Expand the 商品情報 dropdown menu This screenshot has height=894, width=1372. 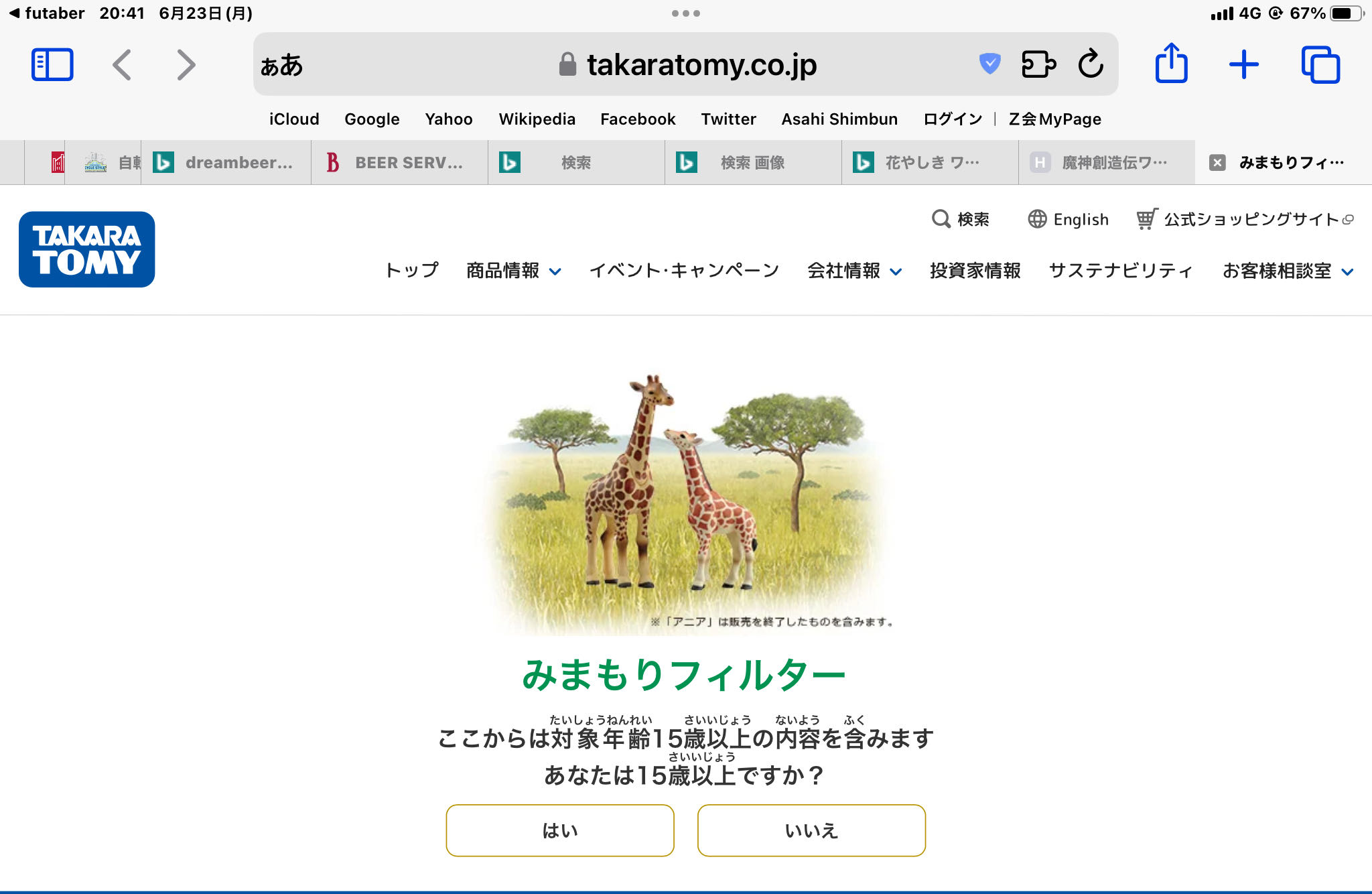pos(513,271)
